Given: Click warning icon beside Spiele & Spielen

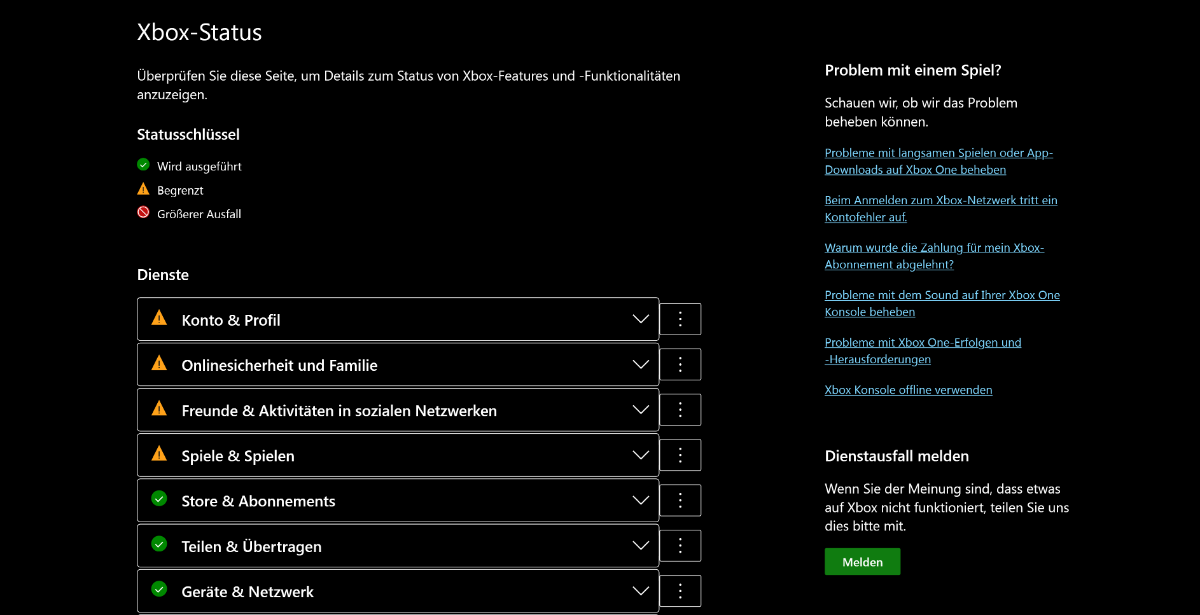Looking at the screenshot, I should [159, 453].
